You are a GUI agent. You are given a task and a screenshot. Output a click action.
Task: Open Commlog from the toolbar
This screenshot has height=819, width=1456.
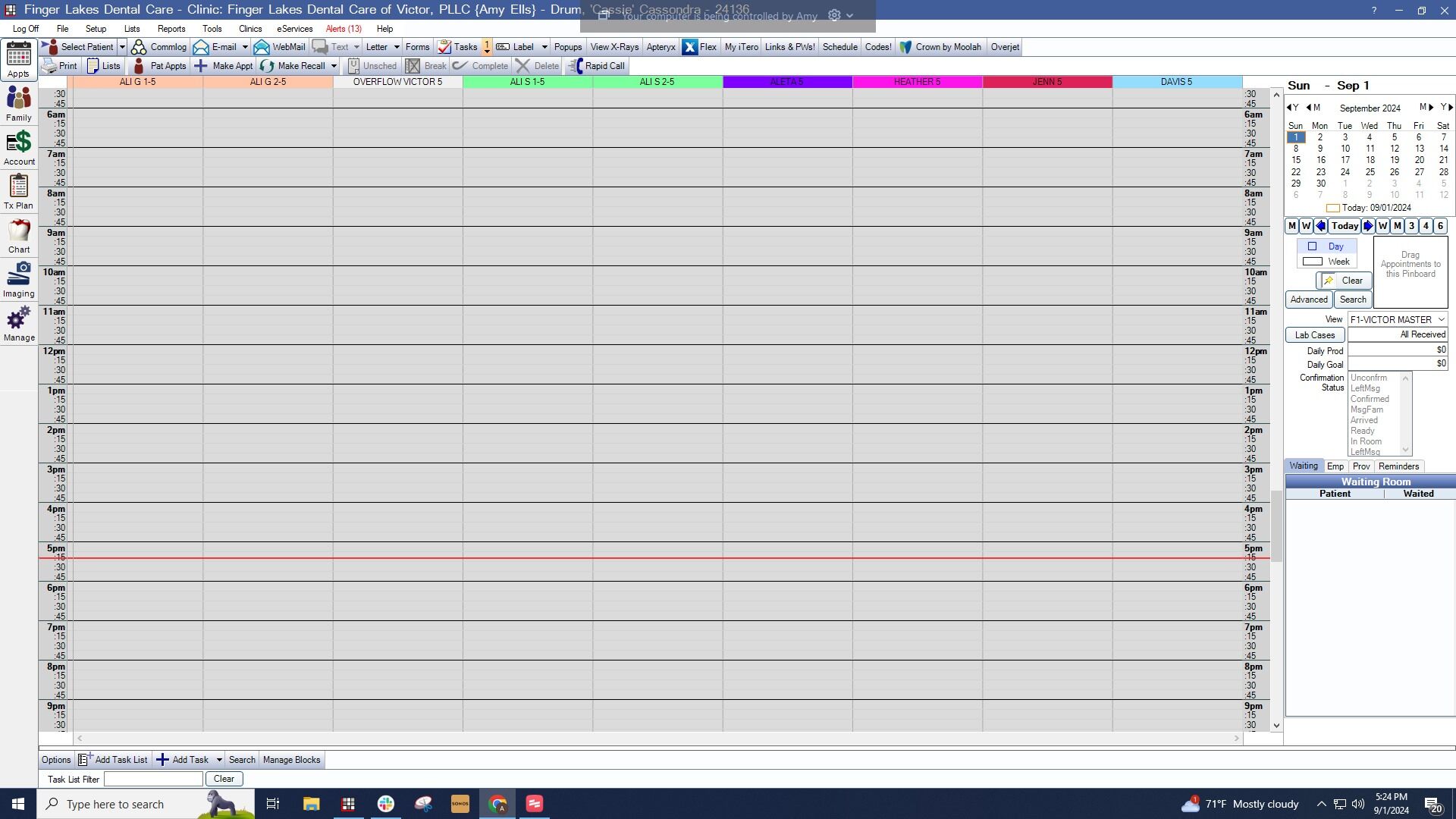[158, 47]
